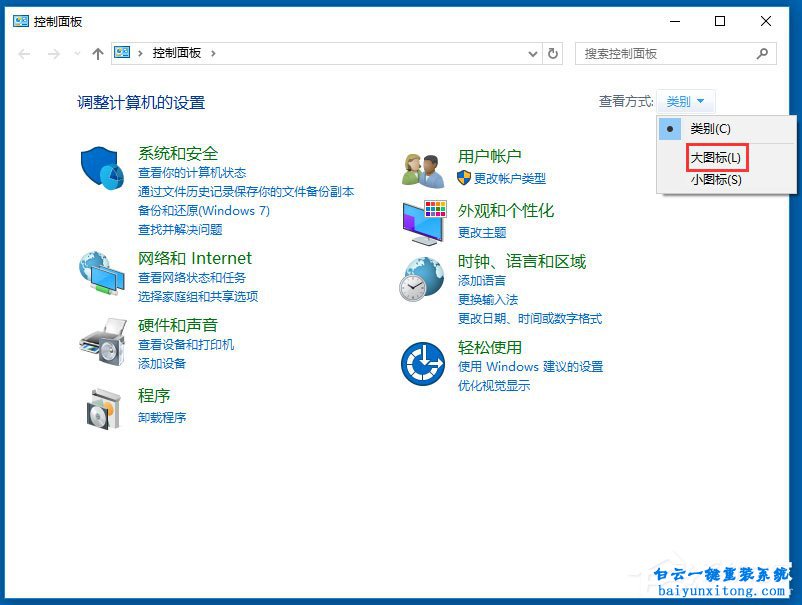This screenshot has width=802, height=605.
Task: Expand the address bar dropdown arrow
Action: 533,53
